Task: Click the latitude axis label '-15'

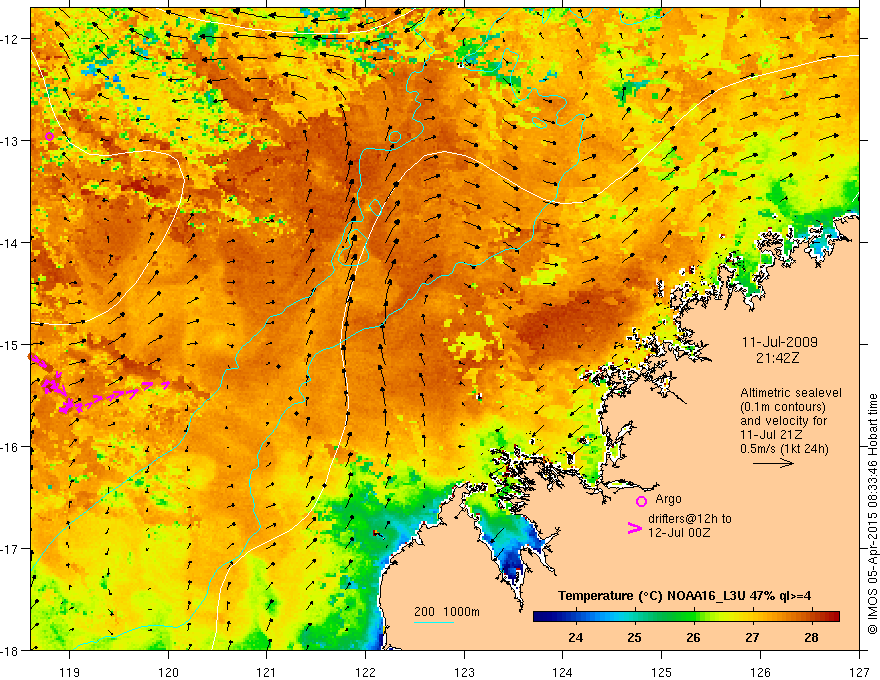Action: tap(11, 344)
